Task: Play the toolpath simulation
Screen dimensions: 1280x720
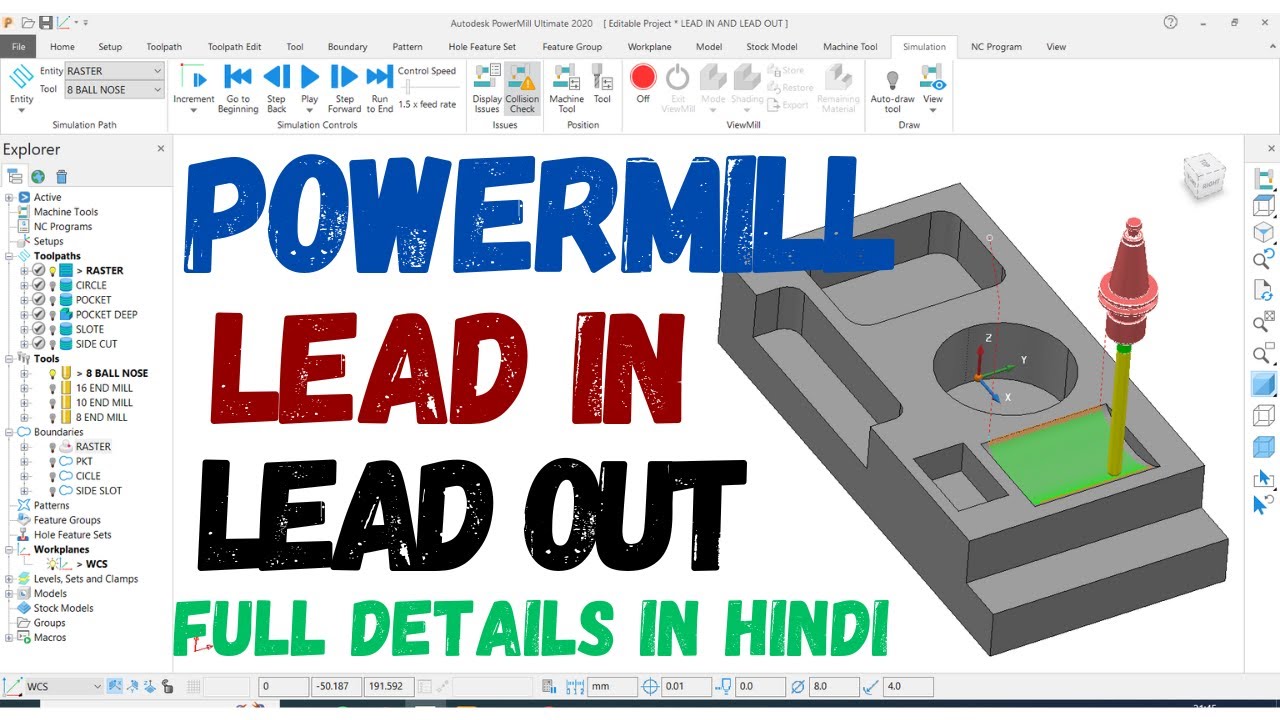Action: click(310, 87)
